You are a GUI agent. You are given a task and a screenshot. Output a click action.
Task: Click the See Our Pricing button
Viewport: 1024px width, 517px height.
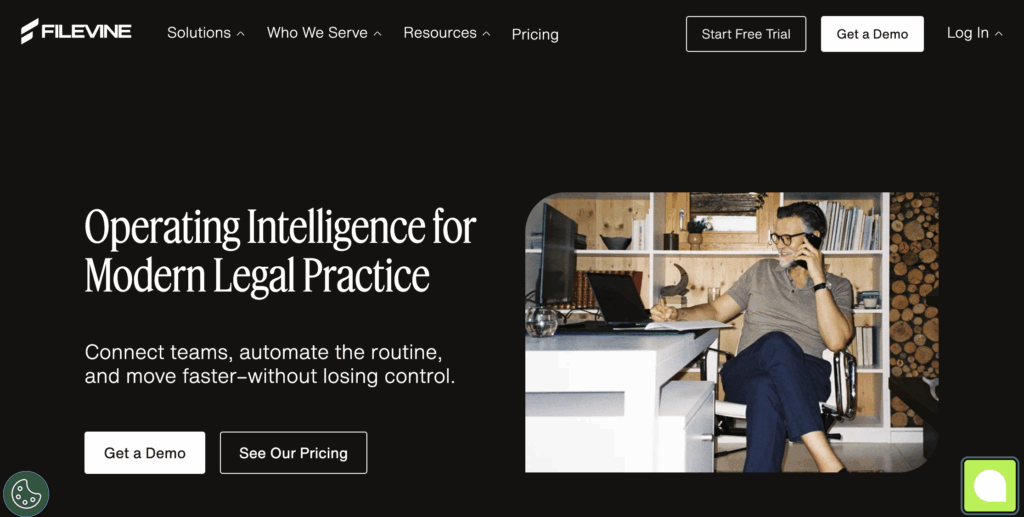coord(293,452)
